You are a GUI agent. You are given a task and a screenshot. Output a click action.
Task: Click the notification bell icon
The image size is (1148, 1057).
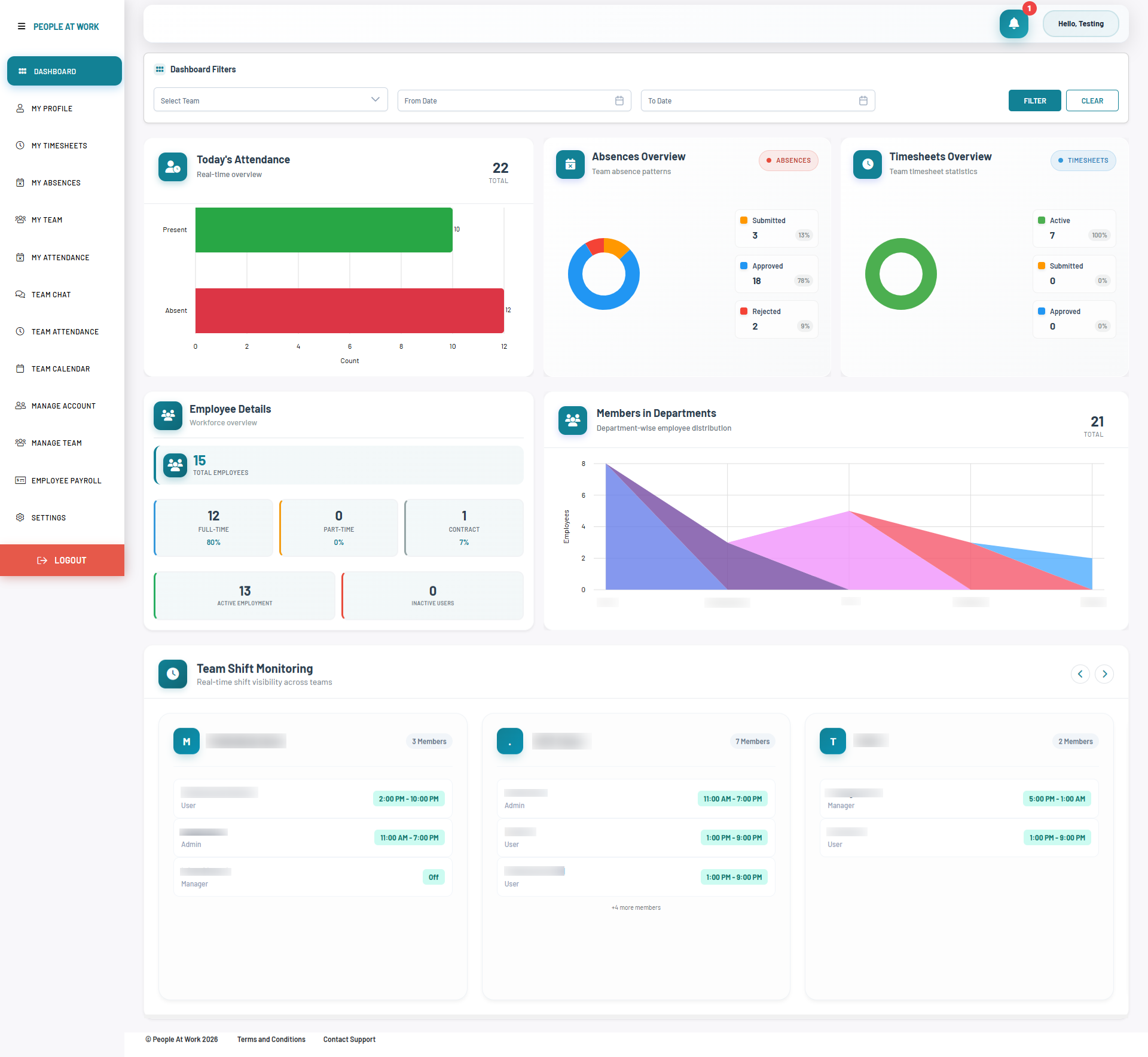pyautogui.click(x=1013, y=24)
